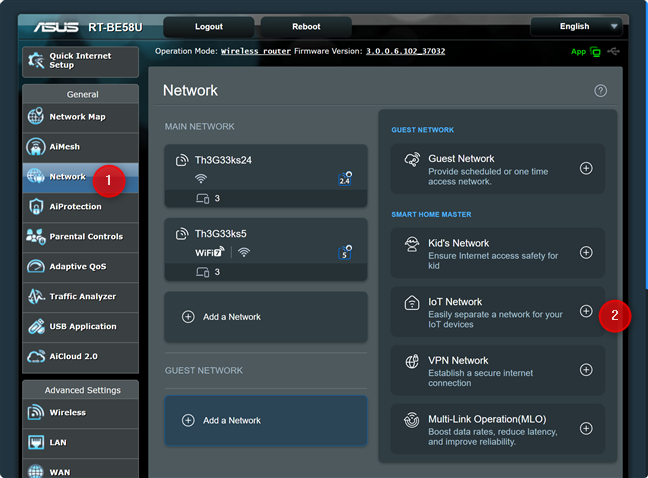Screen dimensions: 648x478
Task: Click 2.4 GHz band icon on Th3G33ks24
Action: pos(345,178)
